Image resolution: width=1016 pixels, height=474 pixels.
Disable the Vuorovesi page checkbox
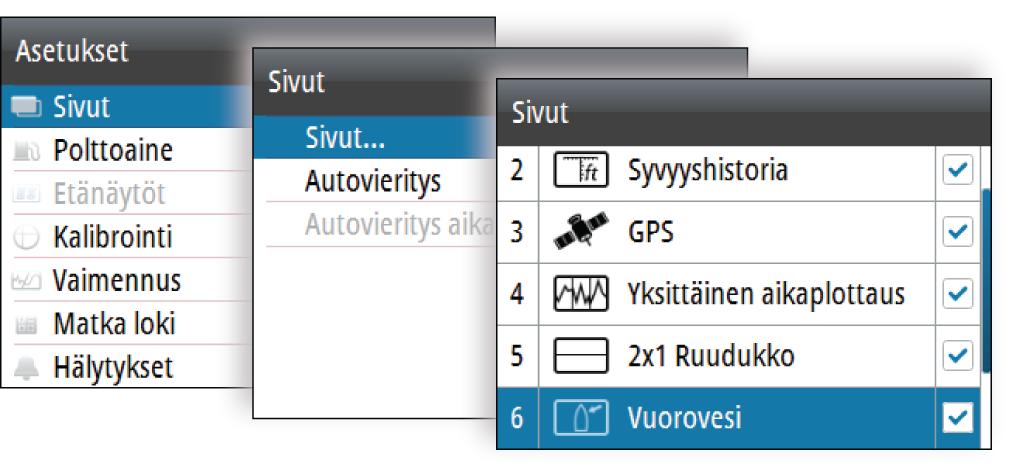[958, 418]
